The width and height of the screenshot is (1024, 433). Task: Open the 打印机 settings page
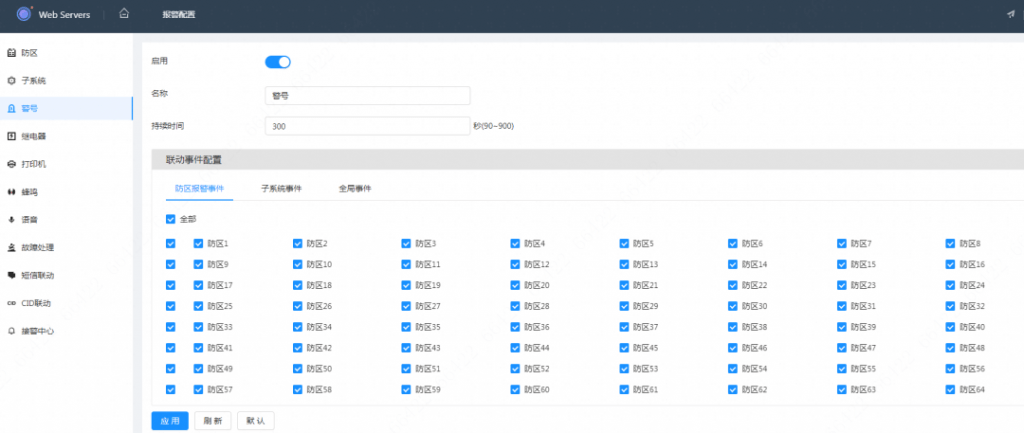(x=34, y=163)
